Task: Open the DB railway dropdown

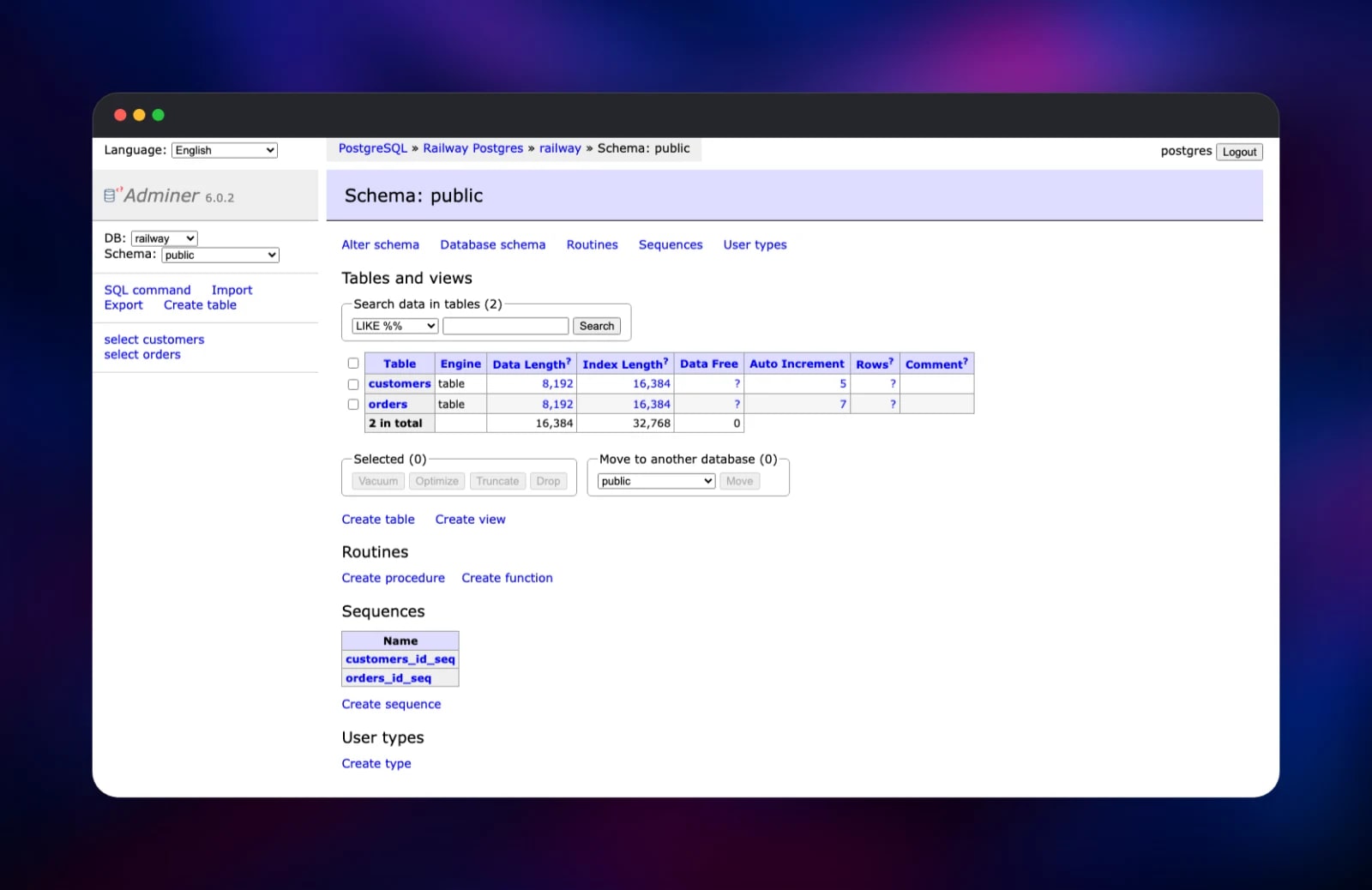Action: [165, 238]
